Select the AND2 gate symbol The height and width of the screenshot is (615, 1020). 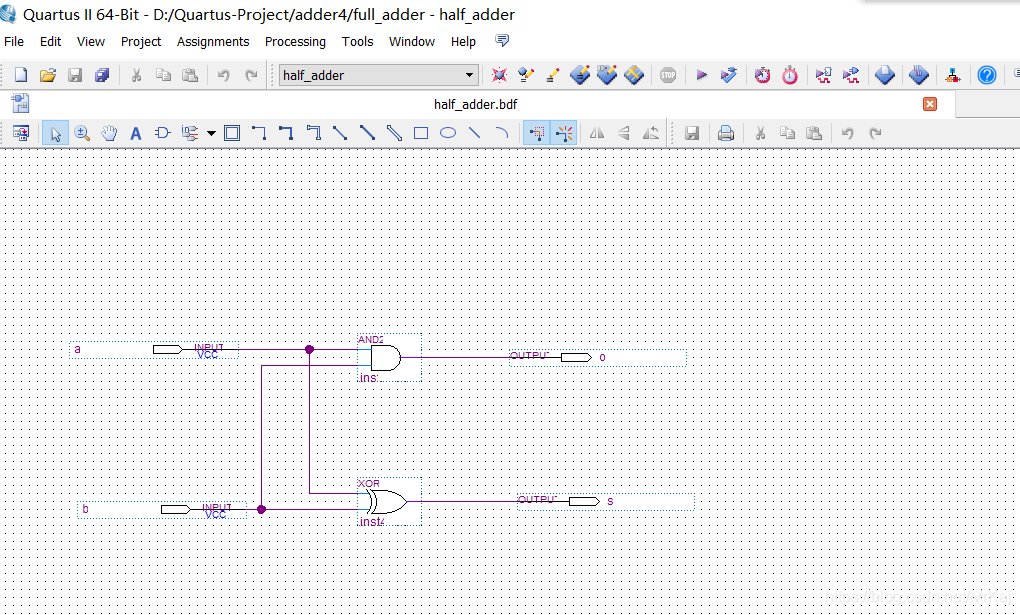390,358
